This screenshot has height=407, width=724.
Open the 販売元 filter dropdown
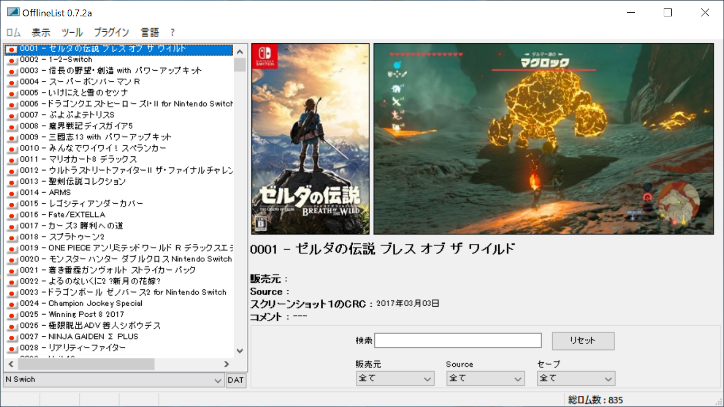click(x=394, y=378)
